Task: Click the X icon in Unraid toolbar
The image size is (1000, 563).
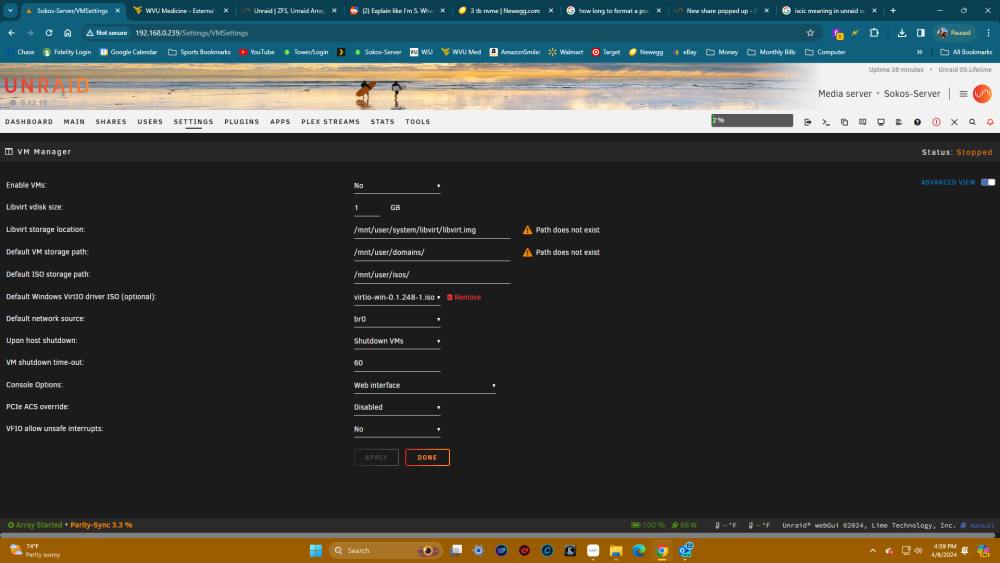Action: 954,122
